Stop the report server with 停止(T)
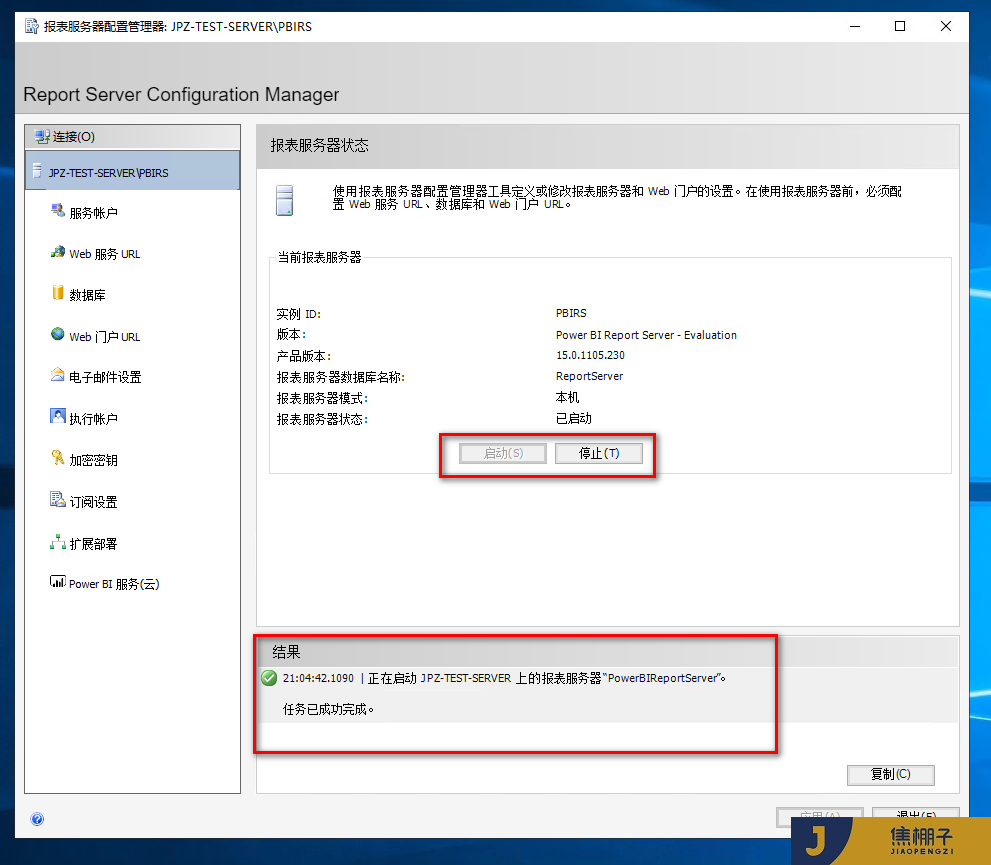The height and width of the screenshot is (865, 991). (x=598, y=452)
